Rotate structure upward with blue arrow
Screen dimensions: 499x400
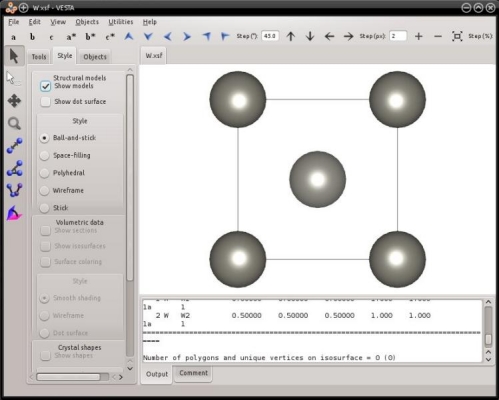click(x=129, y=36)
